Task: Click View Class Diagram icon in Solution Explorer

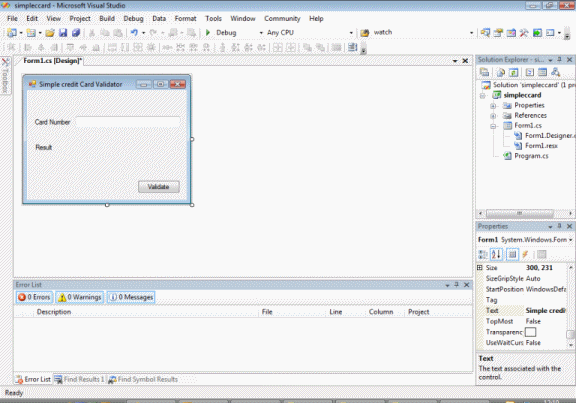Action: pos(555,72)
